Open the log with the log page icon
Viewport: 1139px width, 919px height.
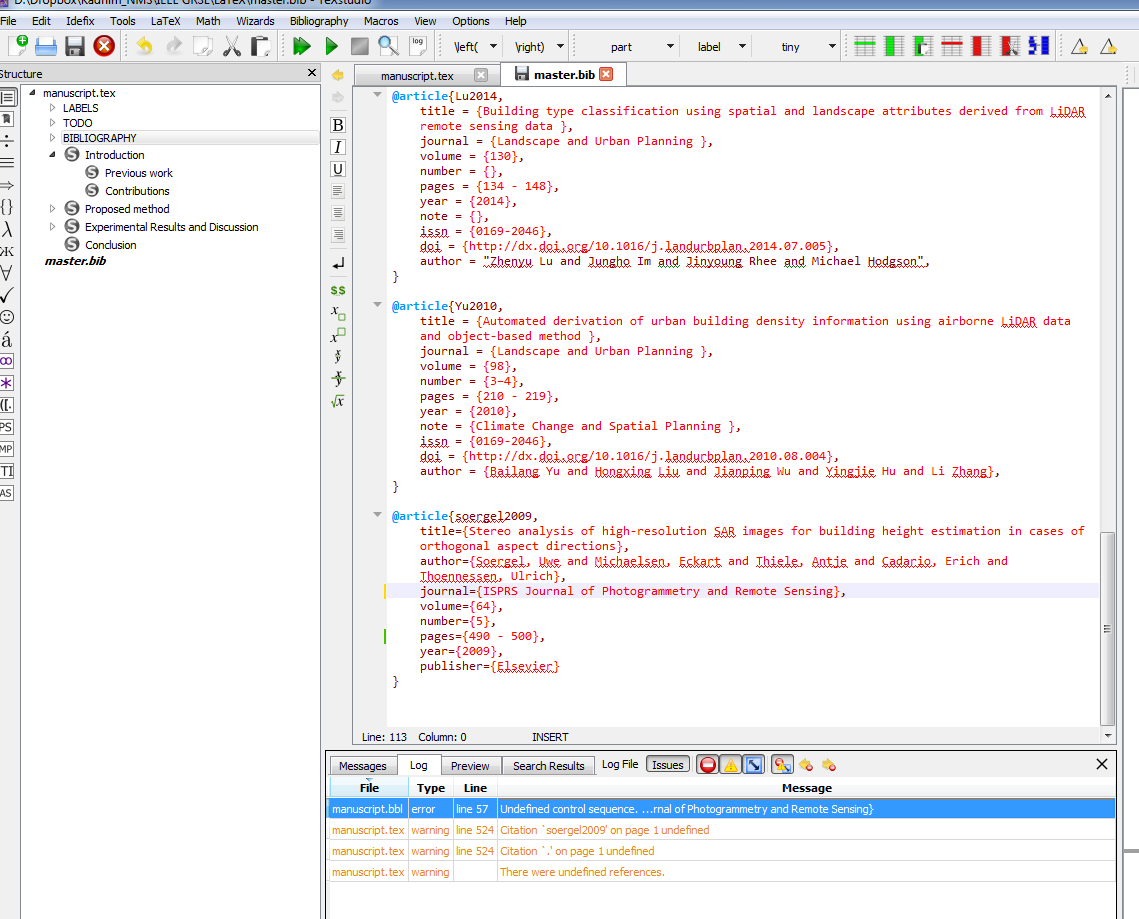click(x=418, y=46)
